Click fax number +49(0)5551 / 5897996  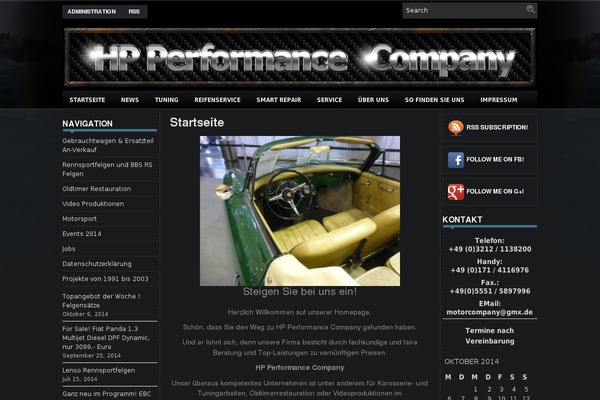490,291
